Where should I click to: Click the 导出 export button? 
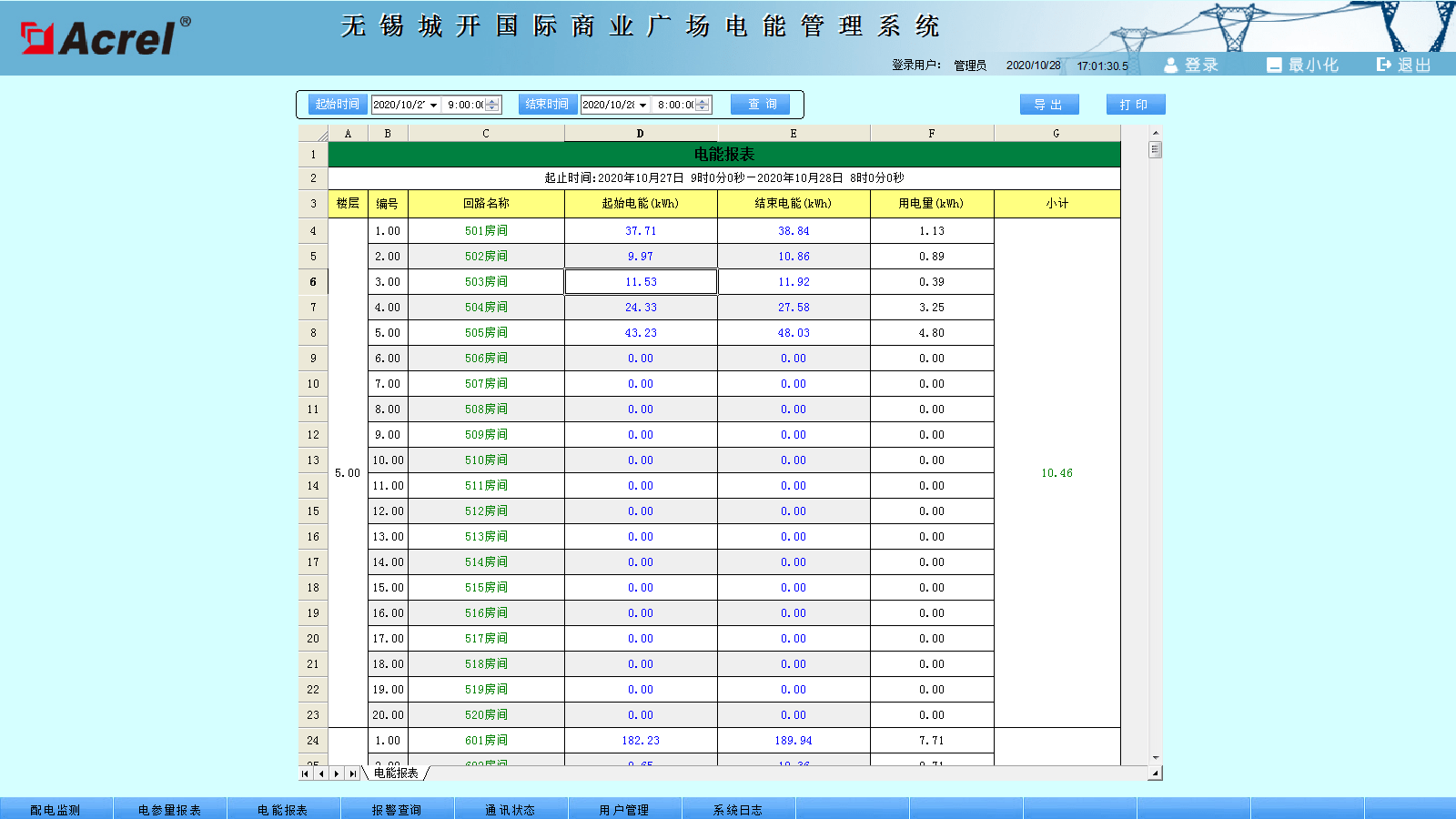click(1049, 104)
